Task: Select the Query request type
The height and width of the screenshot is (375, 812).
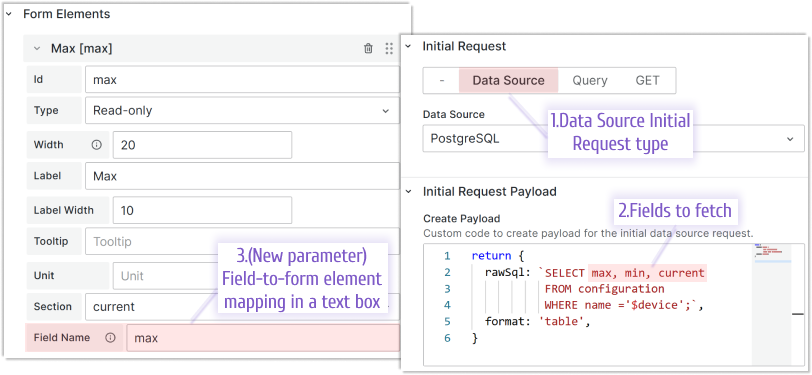Action: 590,80
